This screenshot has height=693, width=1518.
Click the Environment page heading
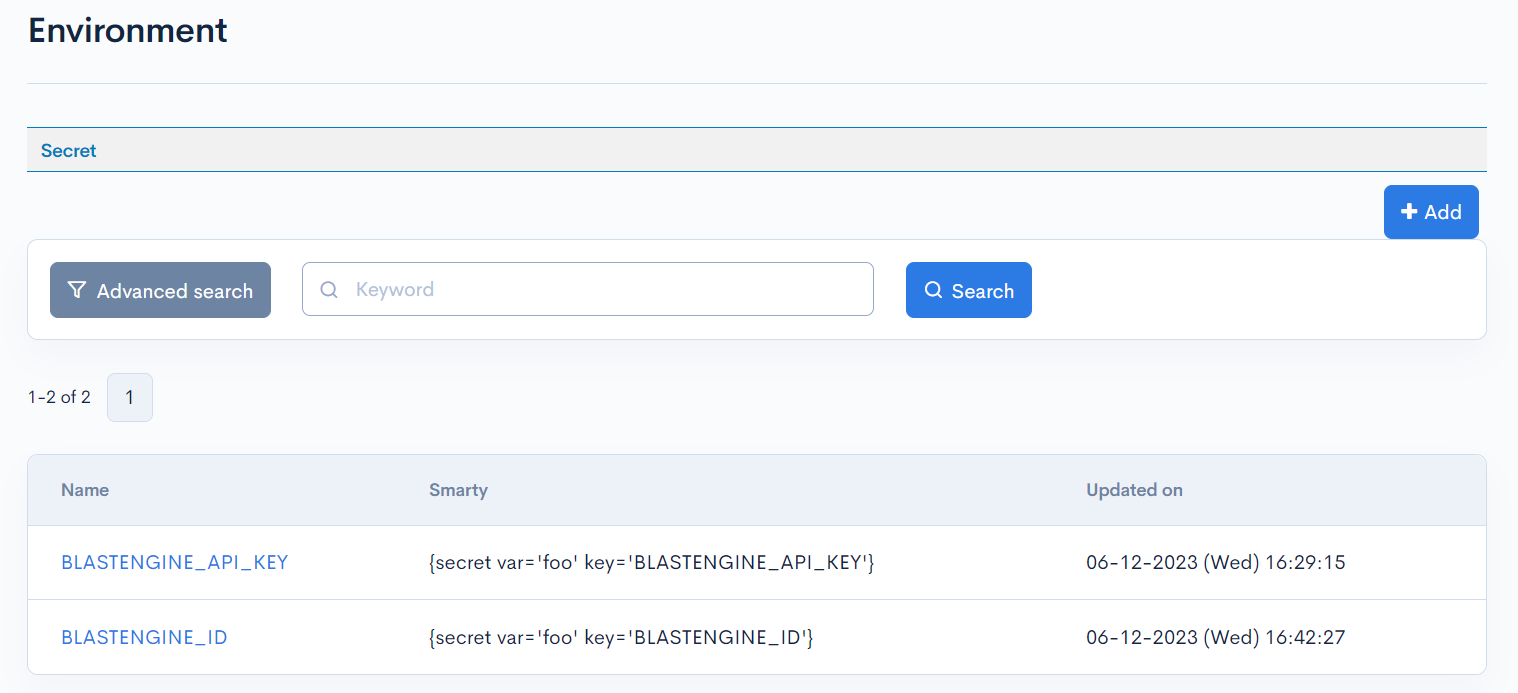pyautogui.click(x=127, y=30)
